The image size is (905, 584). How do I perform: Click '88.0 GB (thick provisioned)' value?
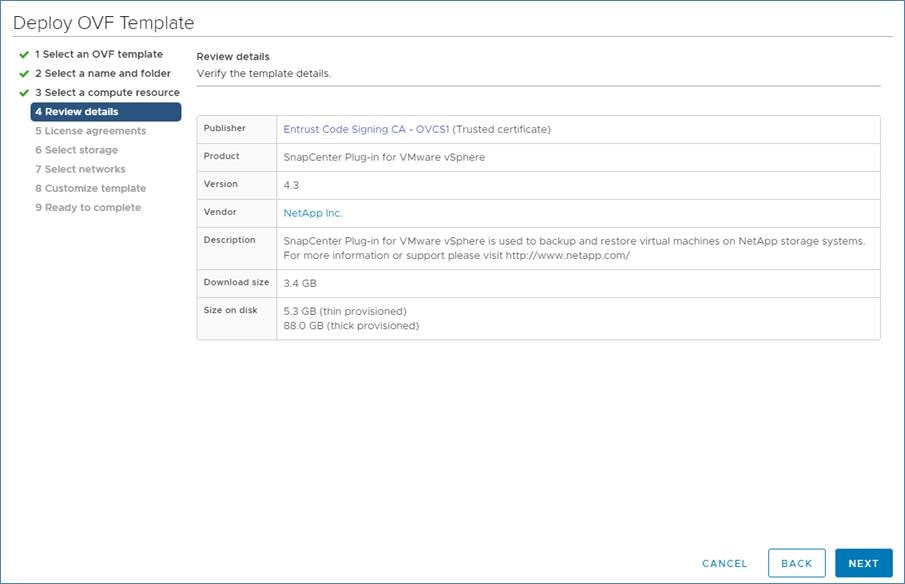[x=351, y=325]
